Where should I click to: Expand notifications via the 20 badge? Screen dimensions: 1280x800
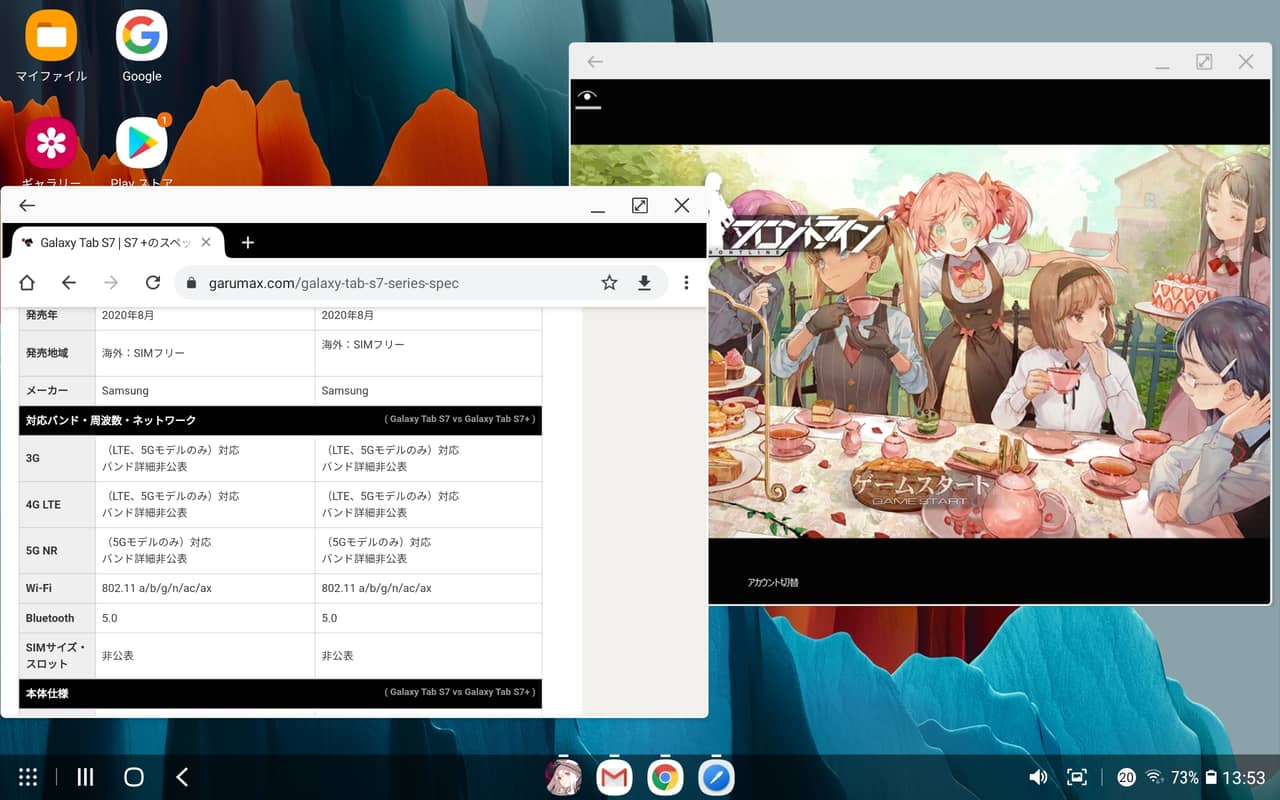tap(1126, 776)
